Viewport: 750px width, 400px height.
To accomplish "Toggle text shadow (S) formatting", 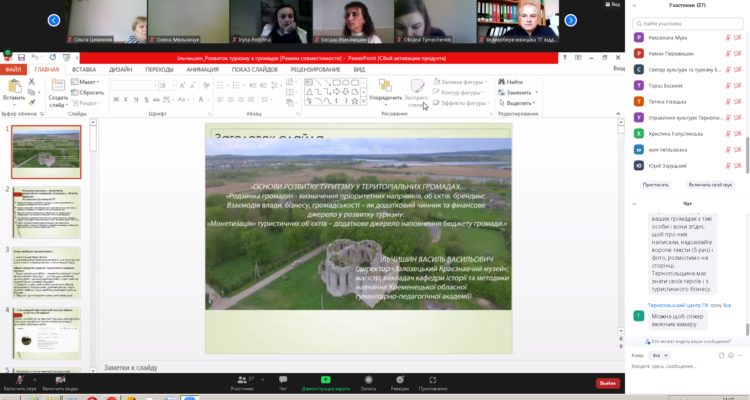I will [x=146, y=100].
